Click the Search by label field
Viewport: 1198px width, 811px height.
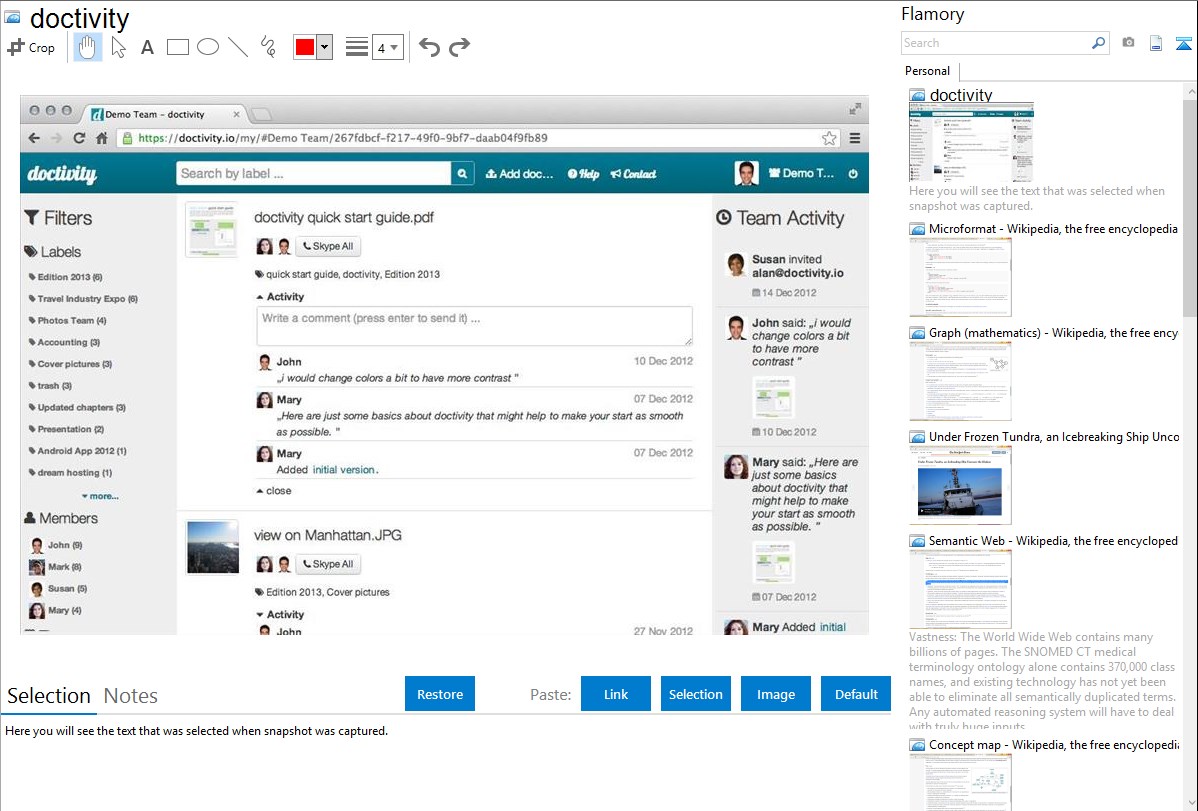(x=313, y=174)
